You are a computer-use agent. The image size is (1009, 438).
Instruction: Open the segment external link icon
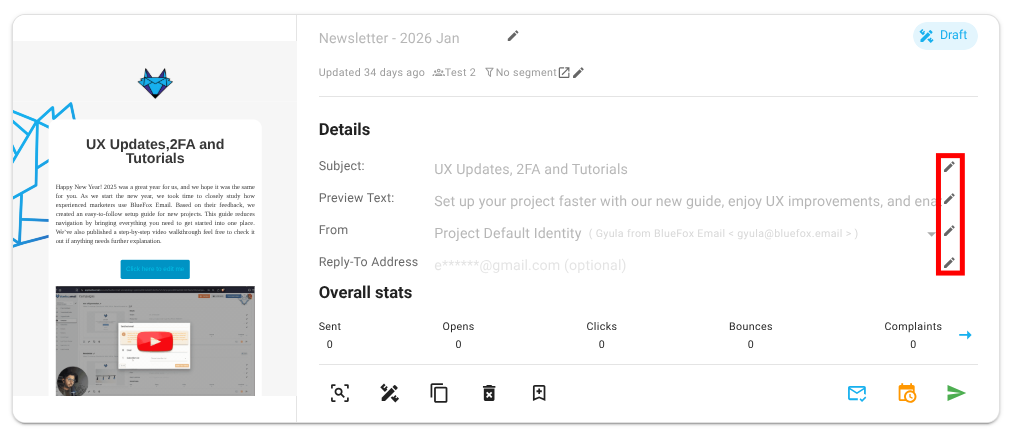tap(564, 73)
